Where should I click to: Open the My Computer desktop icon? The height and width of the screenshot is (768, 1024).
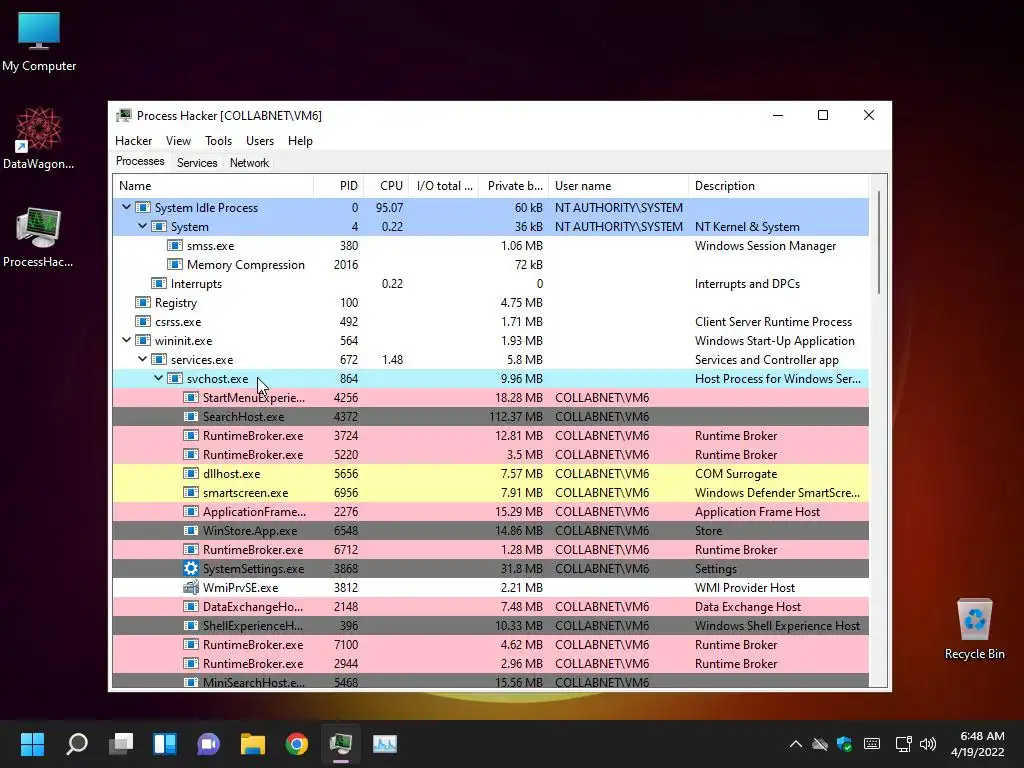pyautogui.click(x=39, y=42)
